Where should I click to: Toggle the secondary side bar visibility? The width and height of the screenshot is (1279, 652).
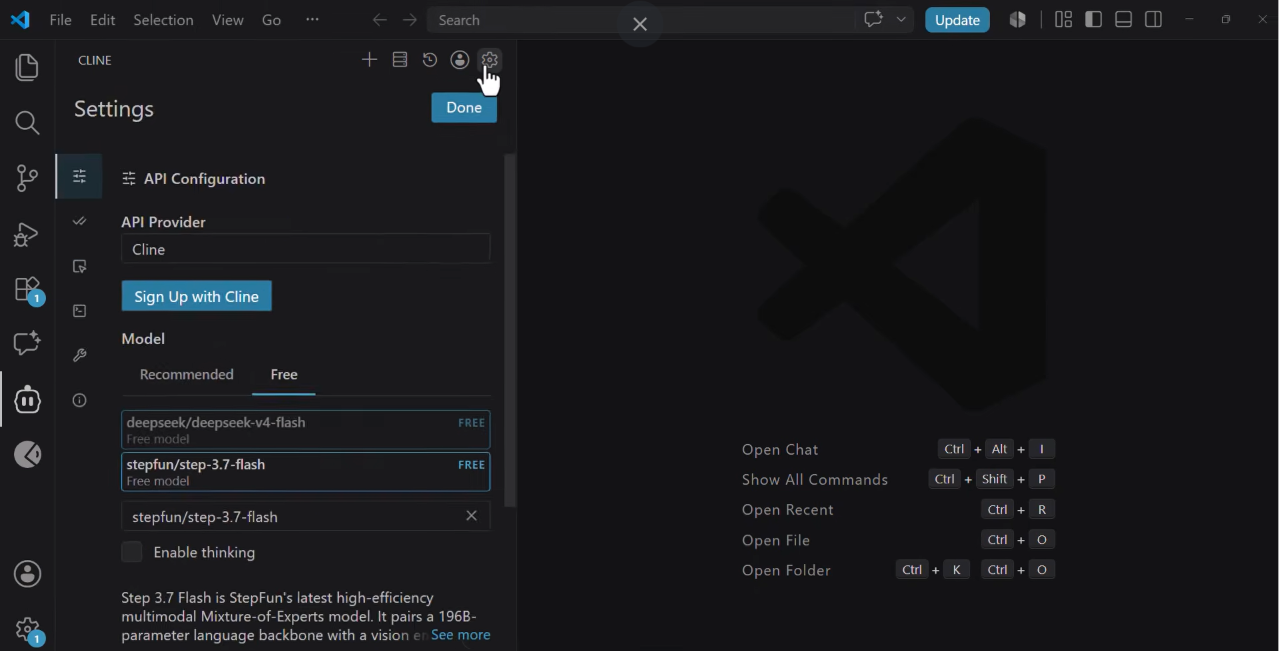(x=1153, y=20)
